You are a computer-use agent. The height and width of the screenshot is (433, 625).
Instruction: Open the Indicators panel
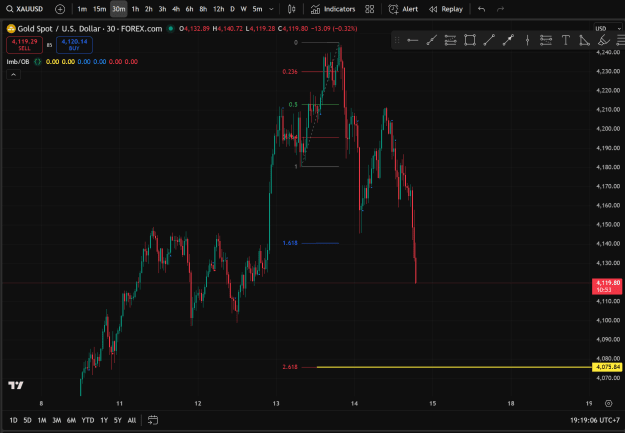tap(333, 9)
